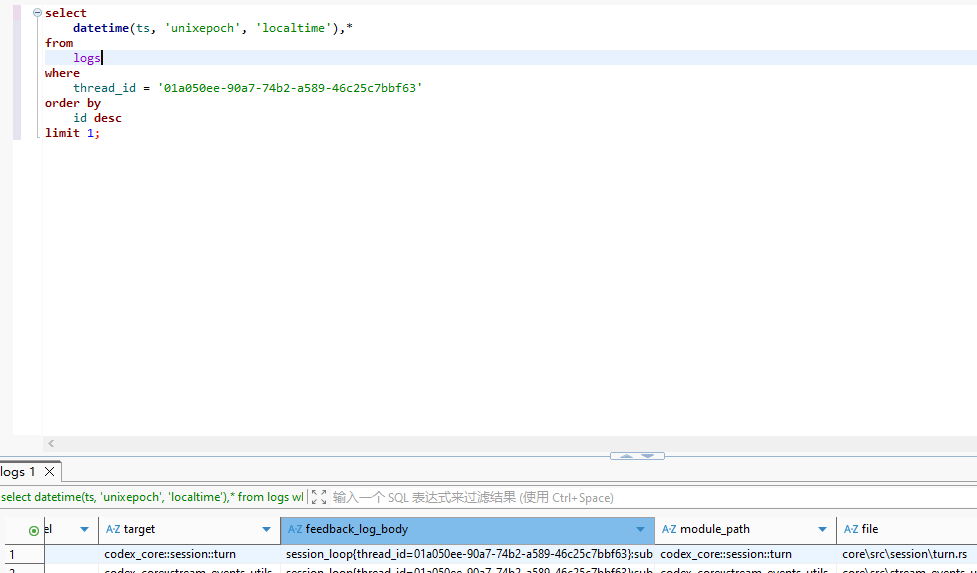This screenshot has height=573, width=977.
Task: Click the datetime function line in editor
Action: tap(212, 28)
